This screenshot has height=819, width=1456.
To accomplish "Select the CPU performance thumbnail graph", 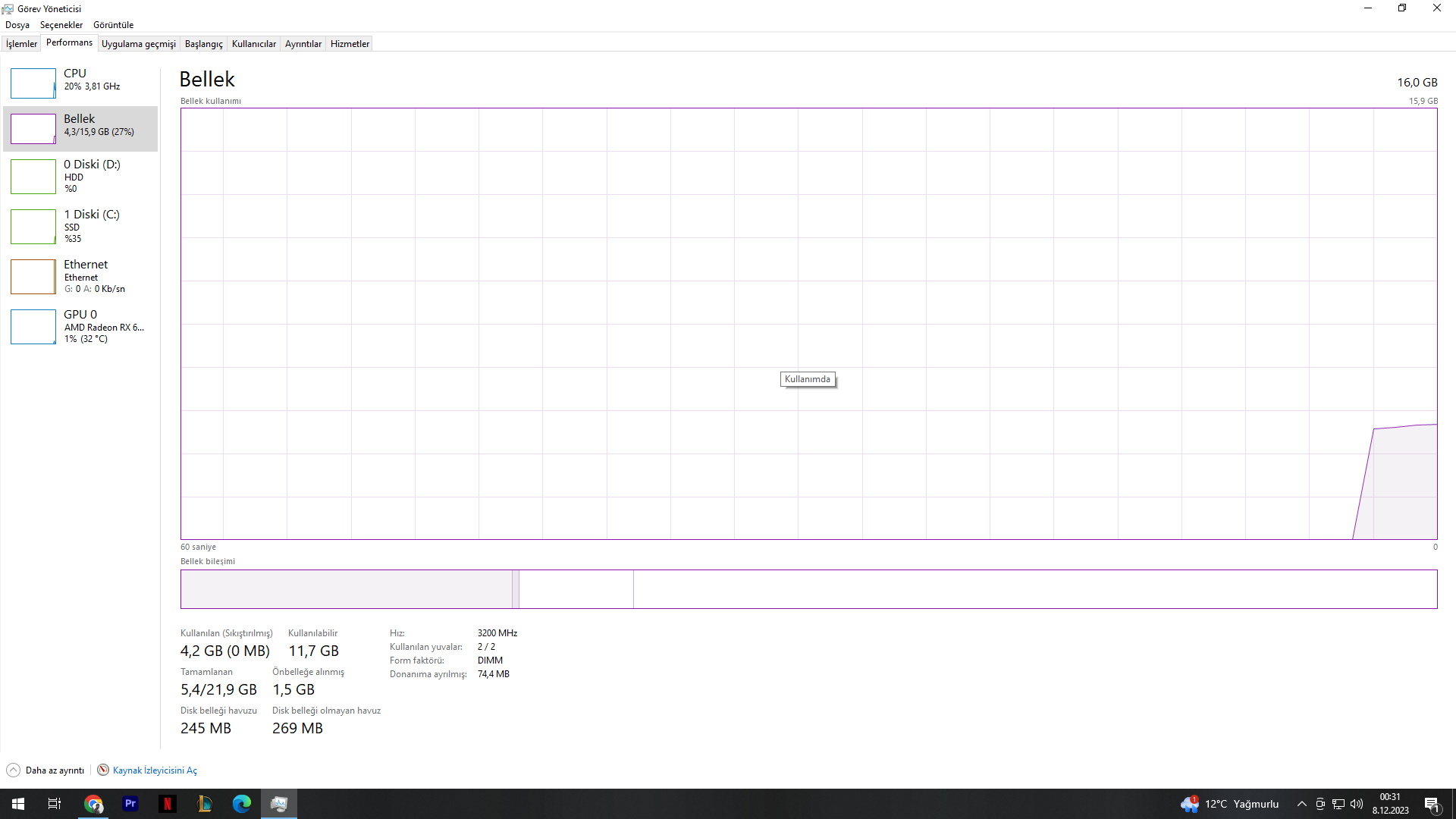I will [33, 83].
